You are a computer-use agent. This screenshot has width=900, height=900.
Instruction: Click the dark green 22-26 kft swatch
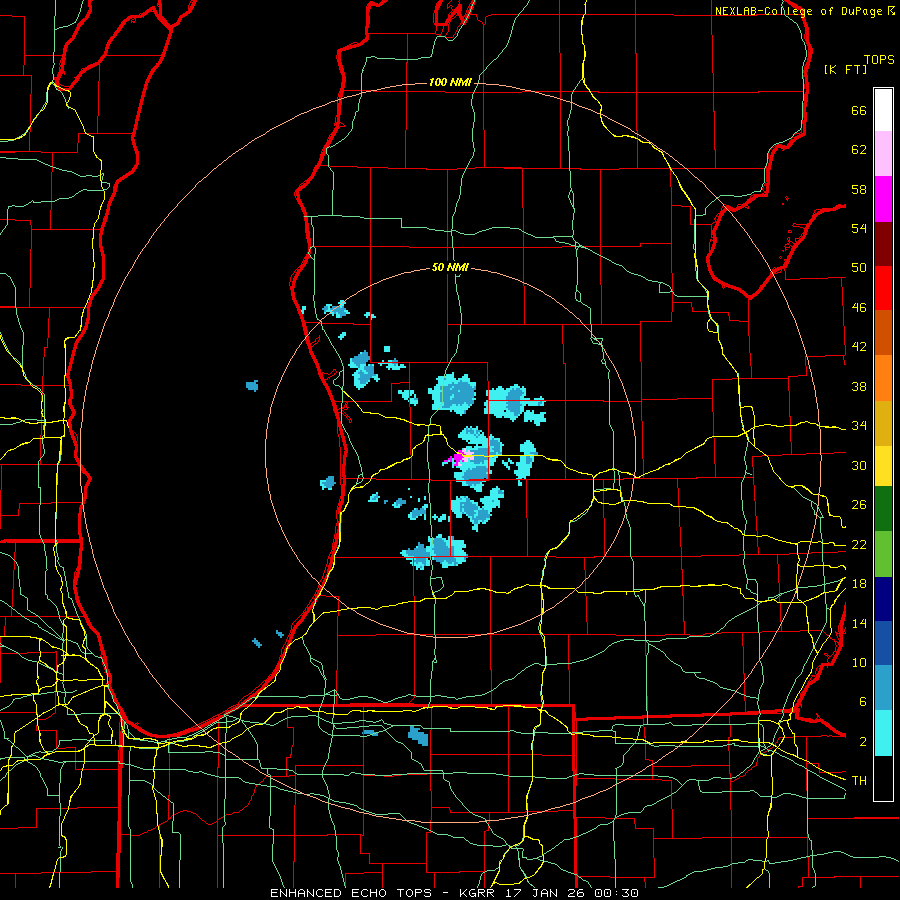(883, 509)
